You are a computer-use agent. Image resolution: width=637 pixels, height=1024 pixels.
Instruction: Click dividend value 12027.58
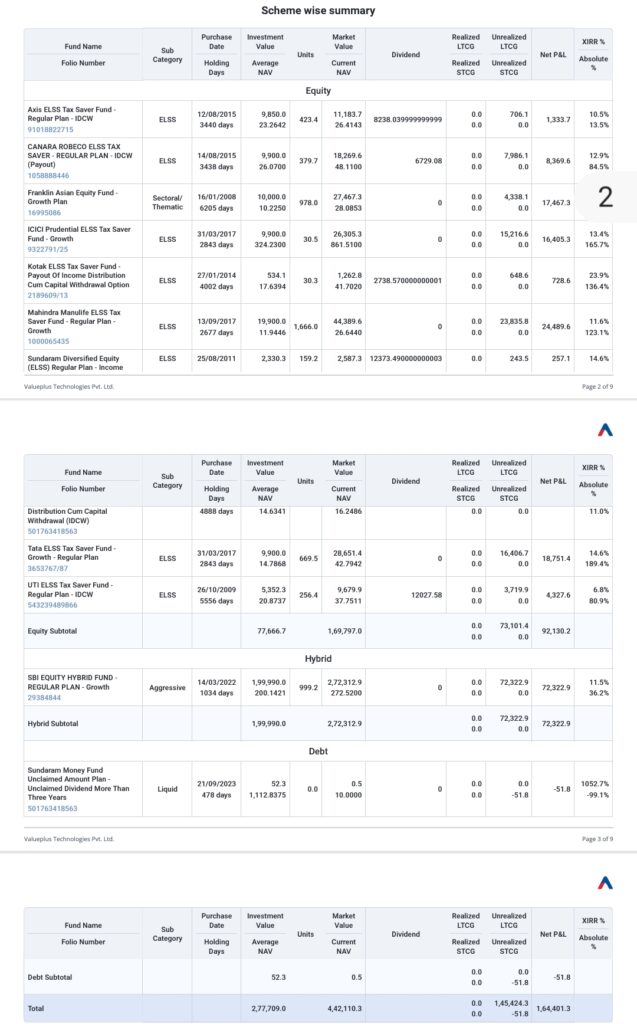427,595
